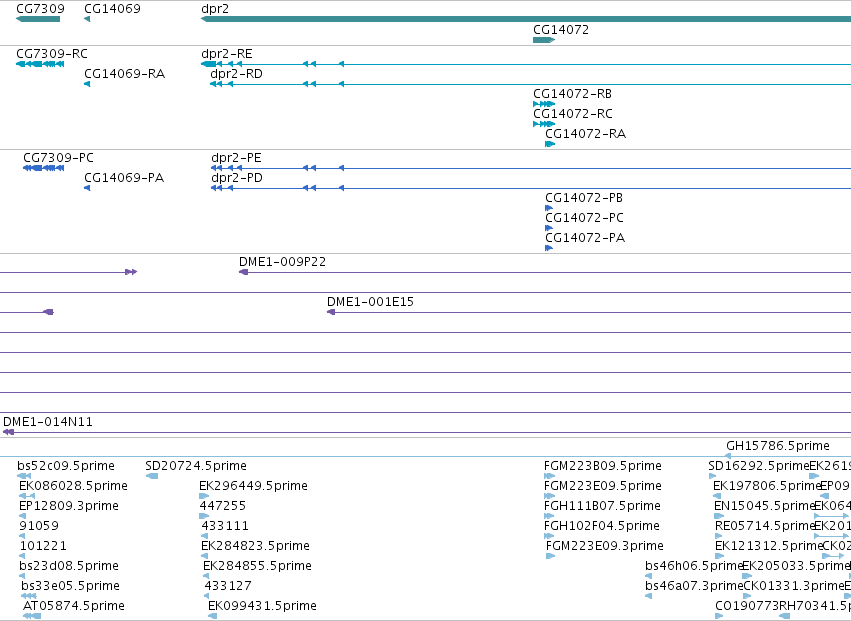851x621 pixels.
Task: Click the bs23d08.5prime label
Action: [69, 567]
